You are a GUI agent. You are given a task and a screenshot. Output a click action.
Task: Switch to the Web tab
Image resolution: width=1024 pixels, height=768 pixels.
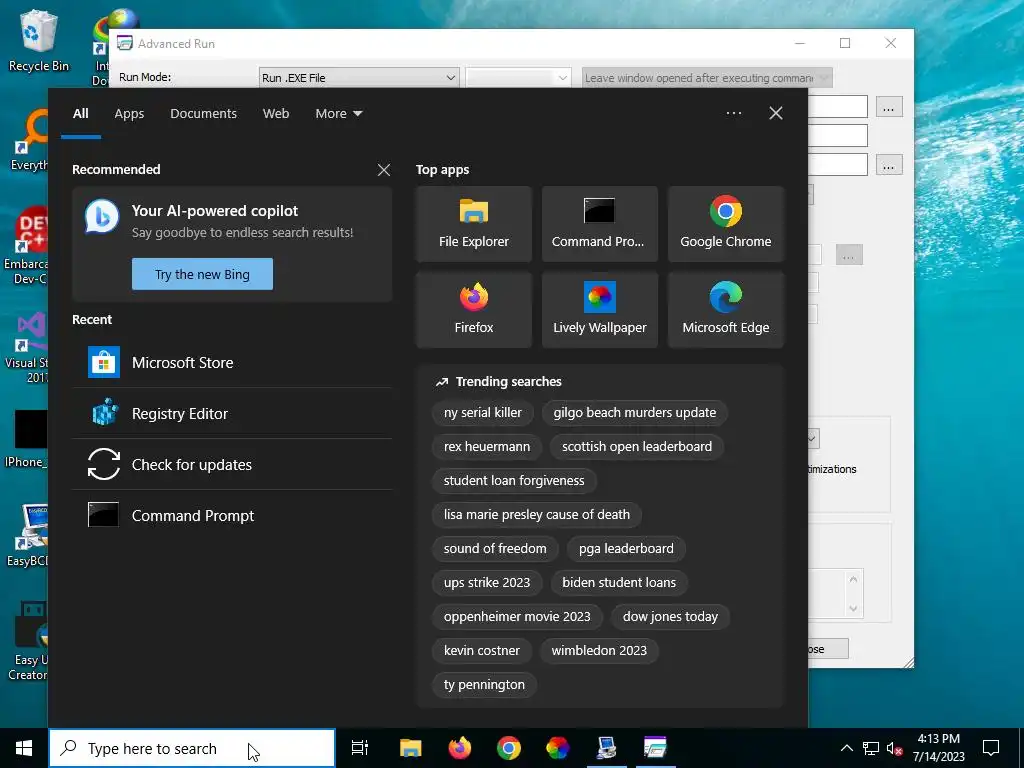coord(276,114)
